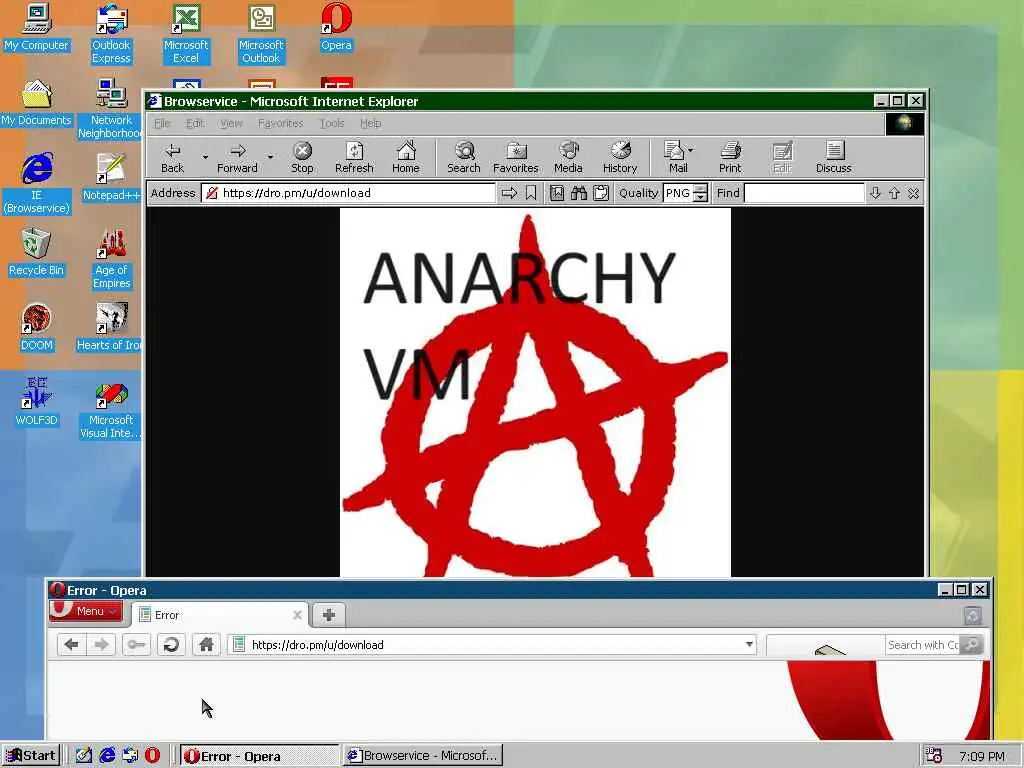Open the Tools menu
The height and width of the screenshot is (768, 1024).
[332, 123]
